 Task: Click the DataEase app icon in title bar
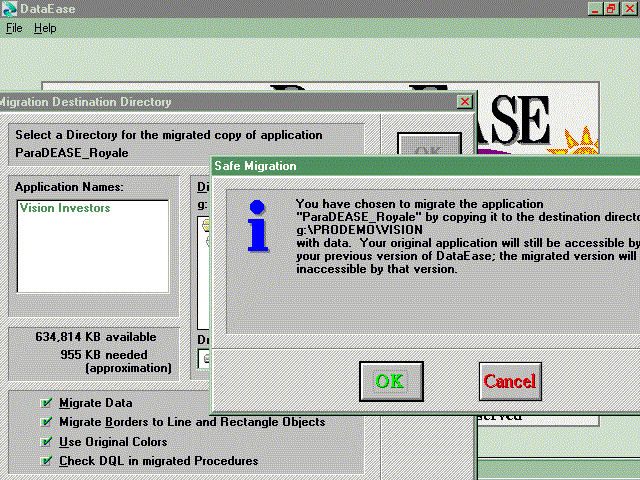(9, 9)
